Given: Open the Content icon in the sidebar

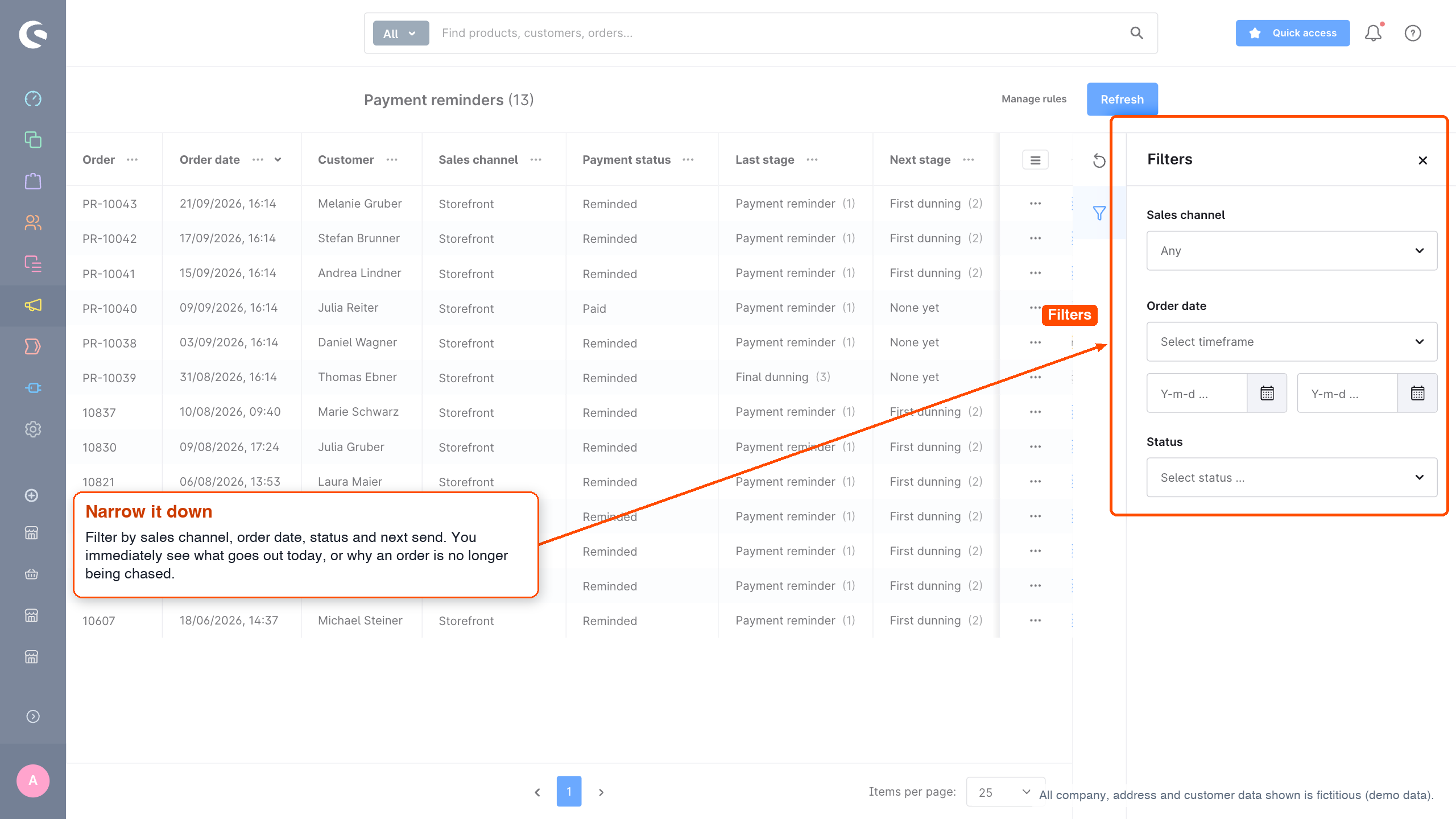Looking at the screenshot, I should (33, 264).
